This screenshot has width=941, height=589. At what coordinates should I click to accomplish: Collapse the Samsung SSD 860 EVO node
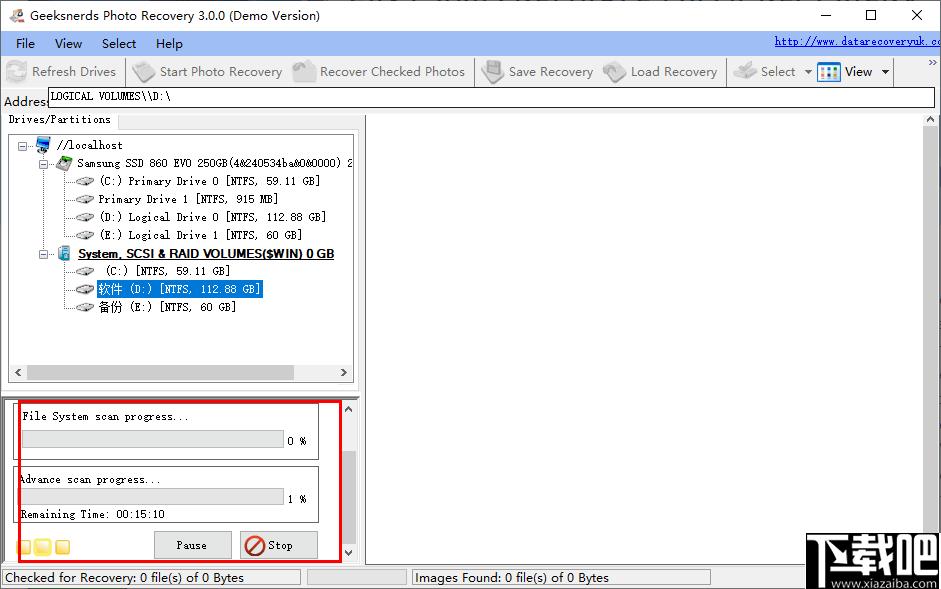44,163
